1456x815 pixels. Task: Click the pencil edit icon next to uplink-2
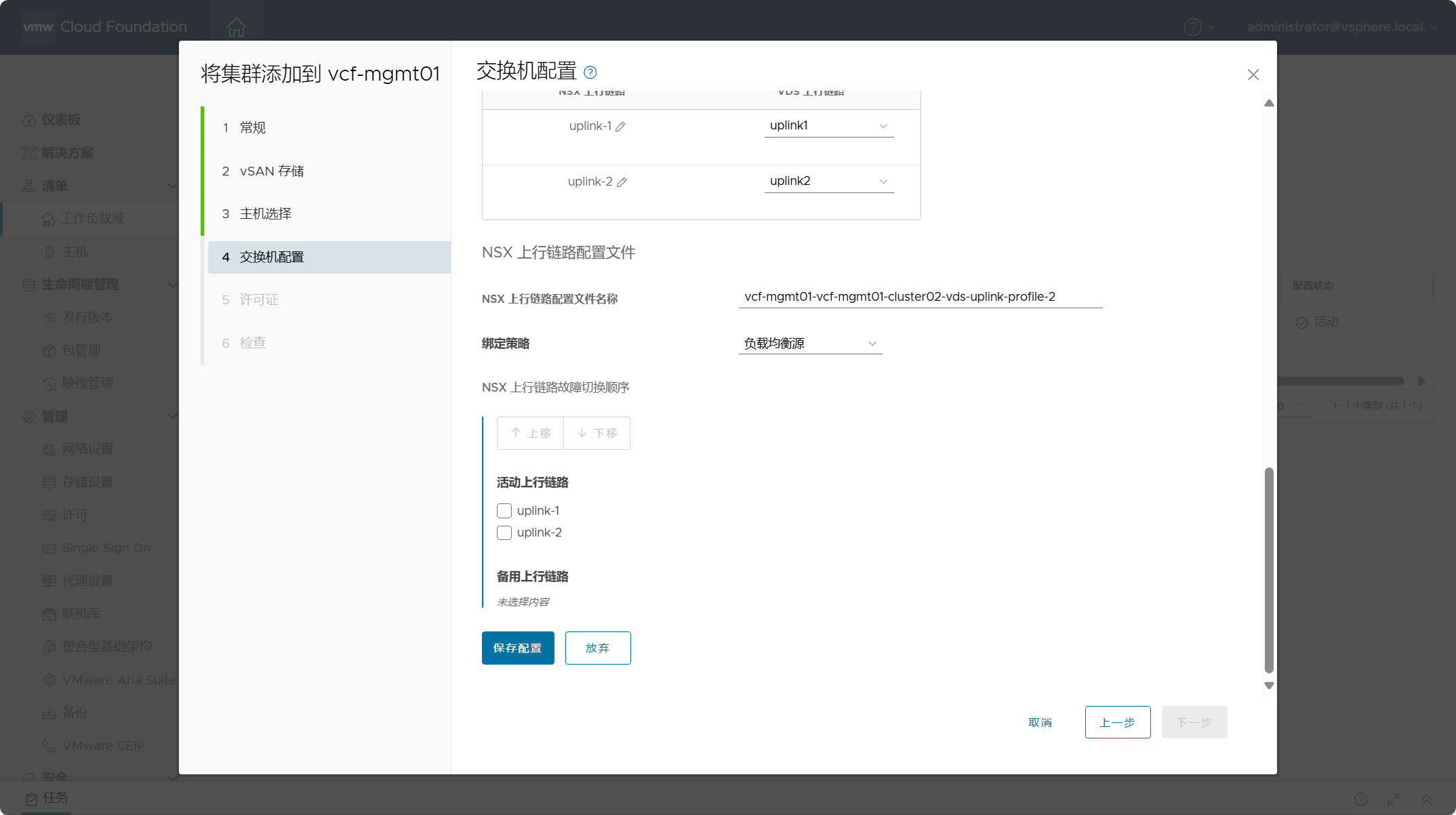tap(622, 182)
